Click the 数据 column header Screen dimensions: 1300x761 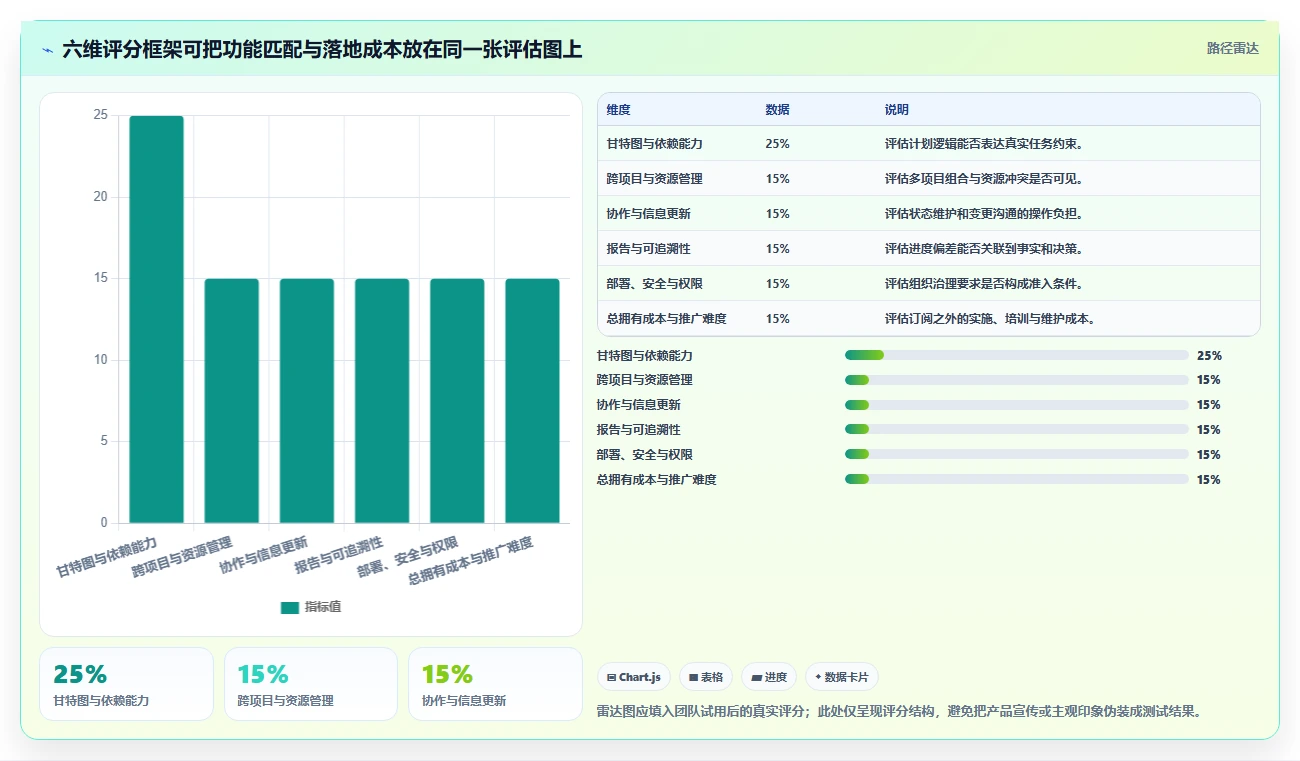click(x=777, y=110)
